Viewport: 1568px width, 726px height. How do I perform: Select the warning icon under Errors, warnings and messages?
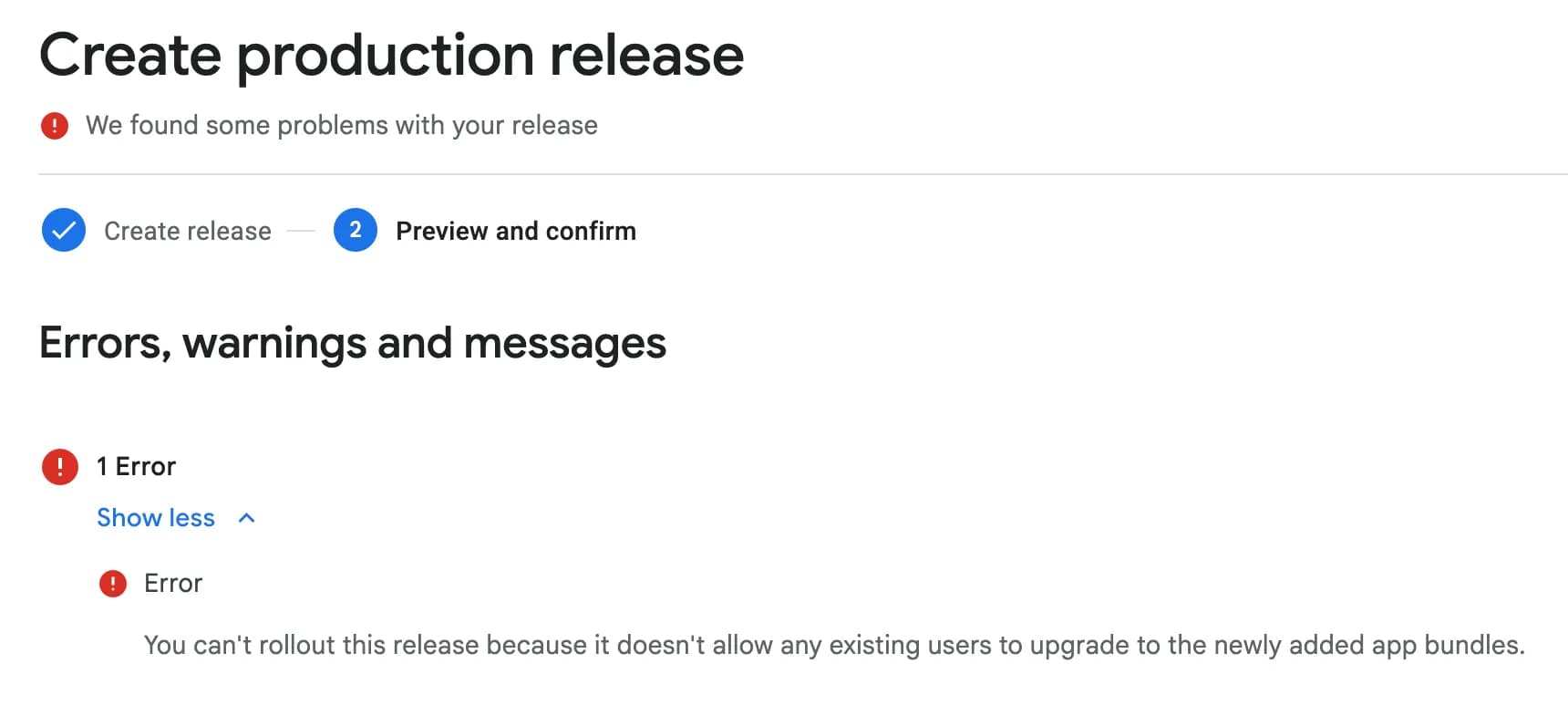60,466
